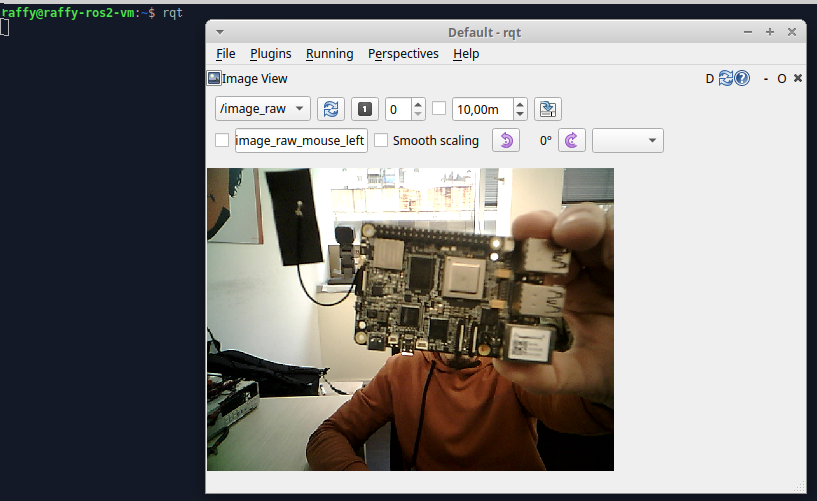Expand the /image_raw topic dropdown

coord(263,109)
